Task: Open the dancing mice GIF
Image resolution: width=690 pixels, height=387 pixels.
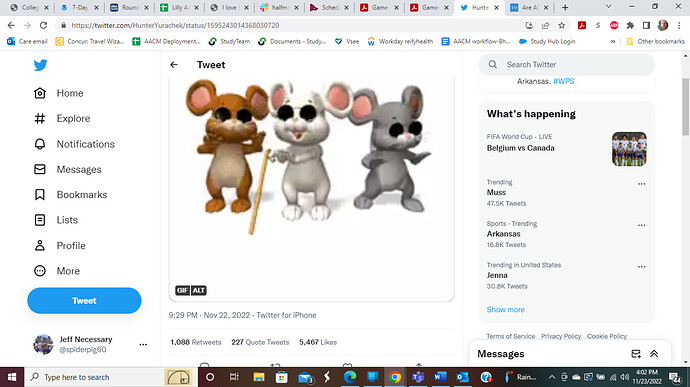Action: click(312, 189)
